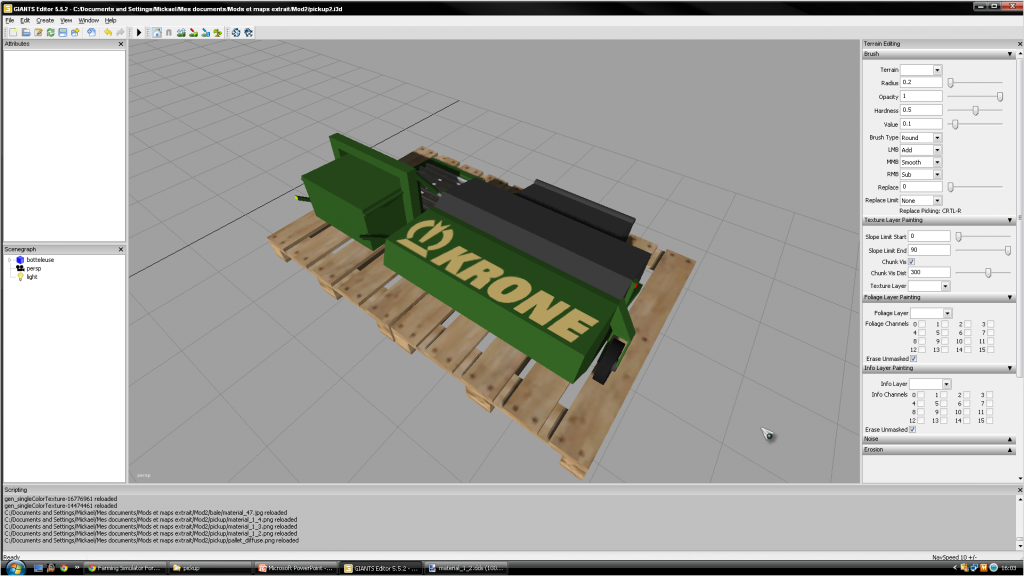The image size is (1024, 576).
Task: Toggle the Chunk Vis checkbox
Action: [912, 262]
